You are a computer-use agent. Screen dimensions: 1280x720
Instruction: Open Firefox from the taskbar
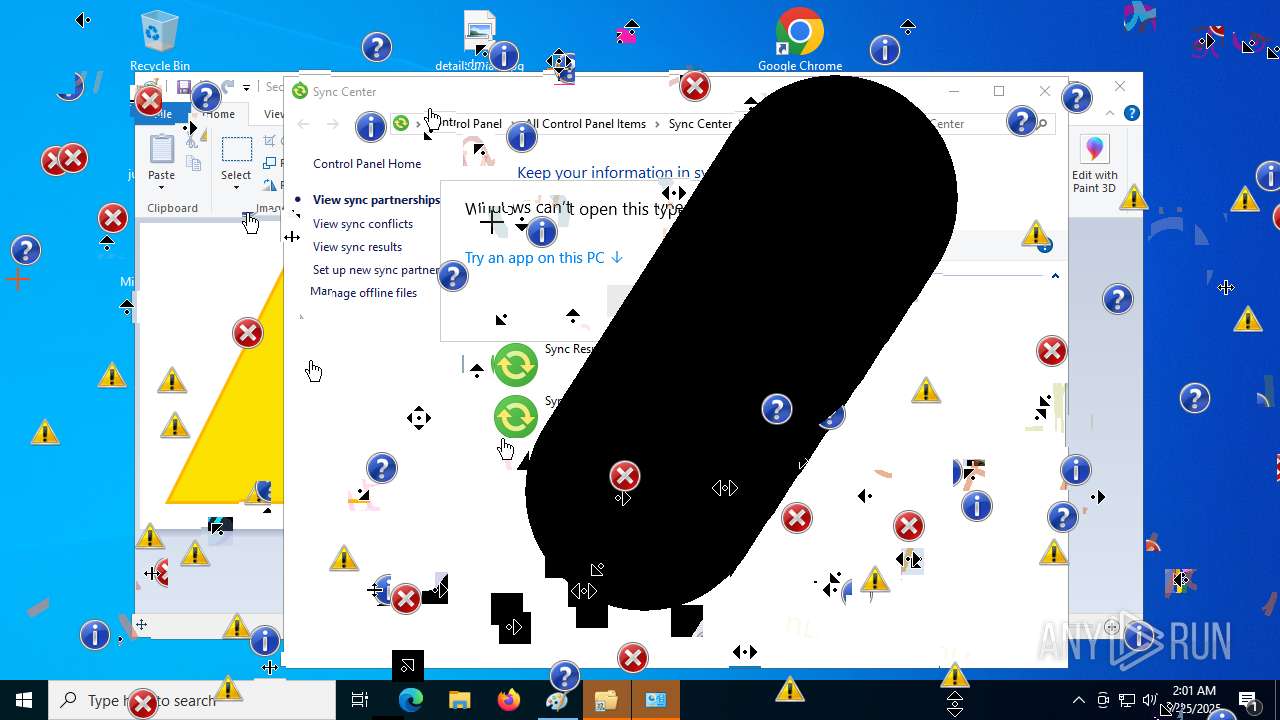[509, 700]
